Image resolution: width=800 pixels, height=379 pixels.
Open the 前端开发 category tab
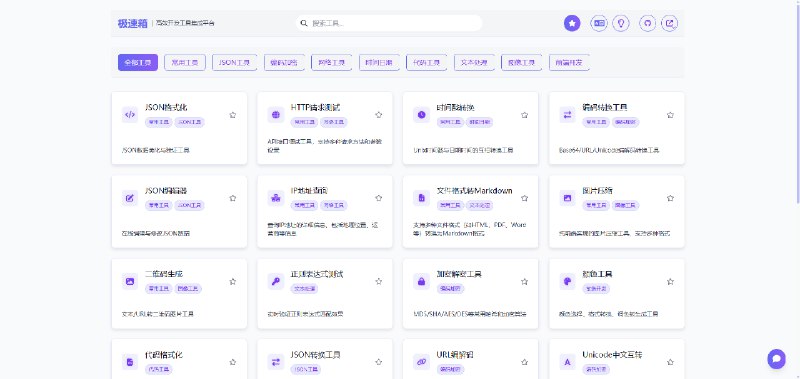(569, 62)
